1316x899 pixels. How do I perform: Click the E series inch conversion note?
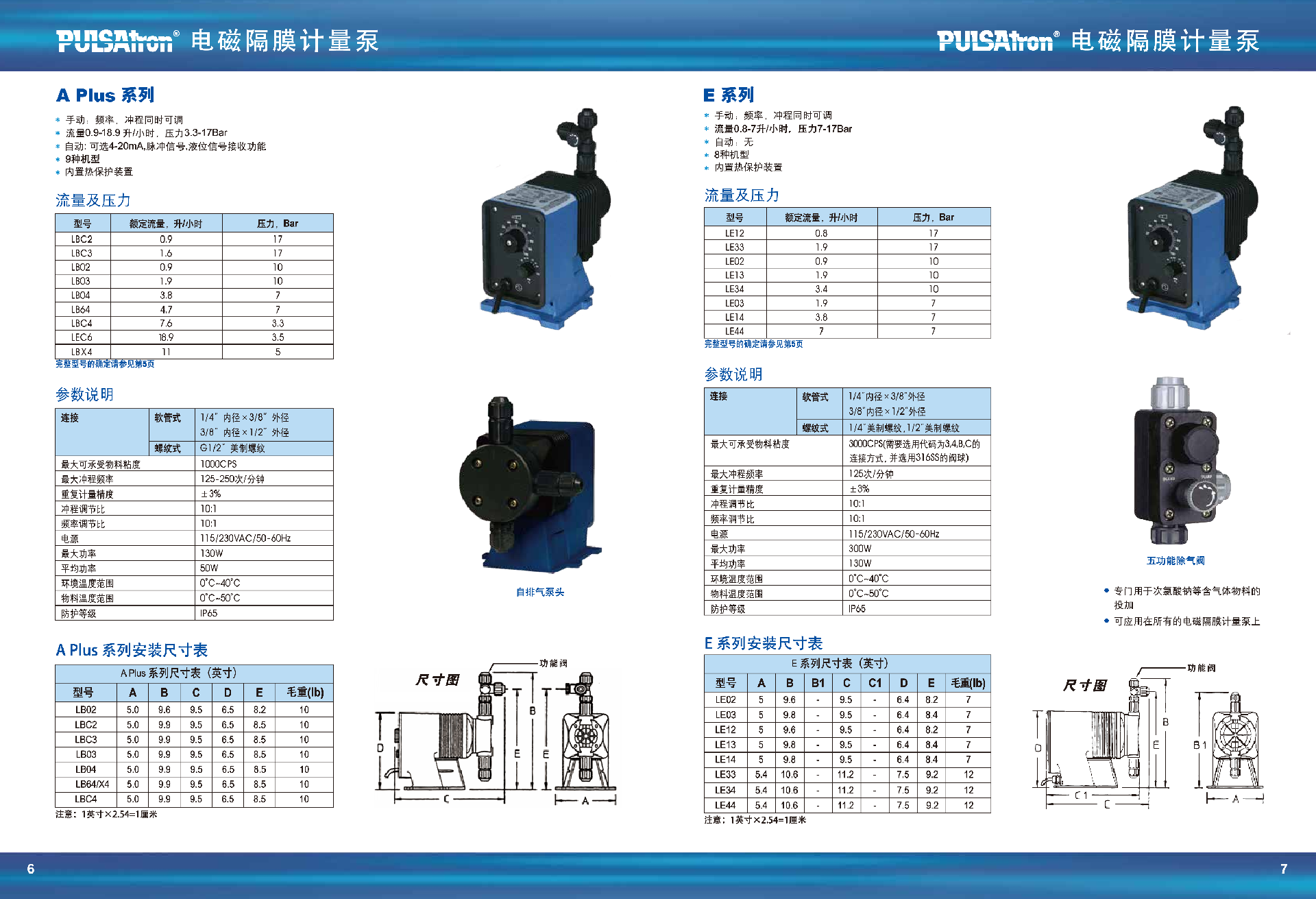755,820
